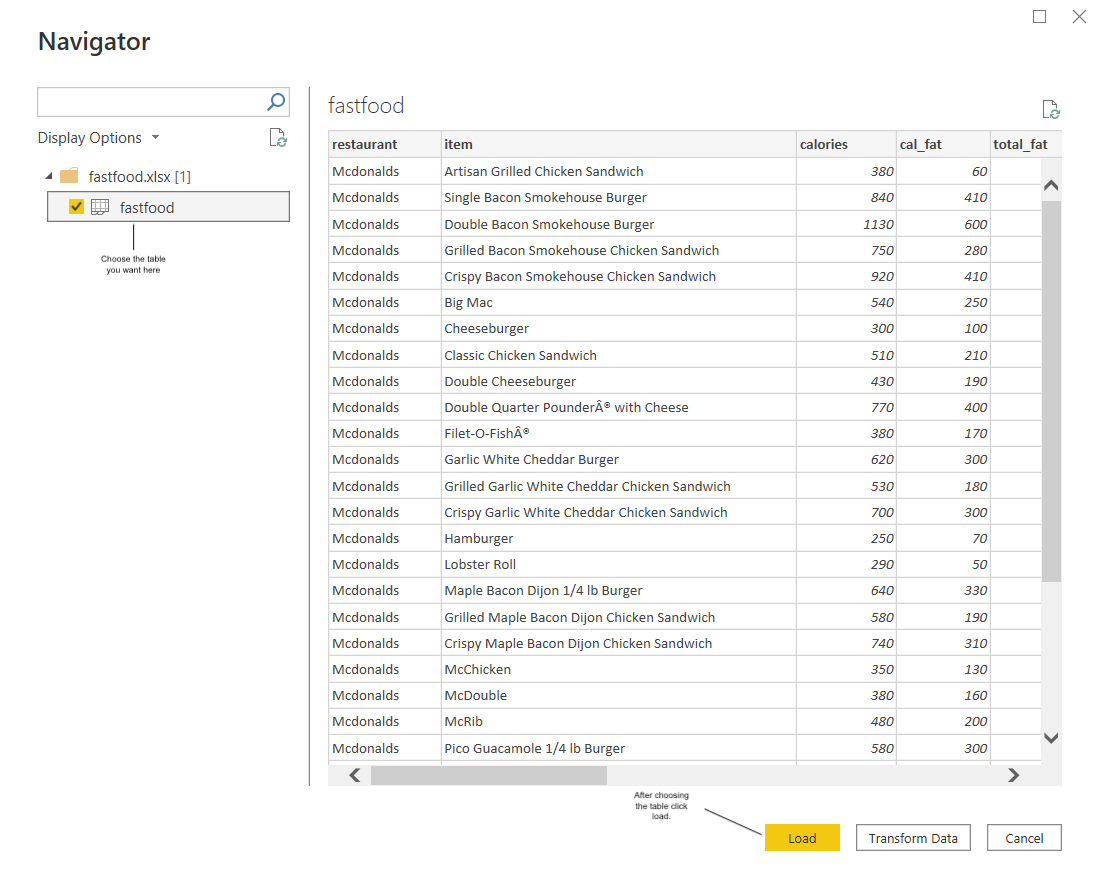Click the Double Bacon Smokehouse Burger cell

[x=618, y=224]
